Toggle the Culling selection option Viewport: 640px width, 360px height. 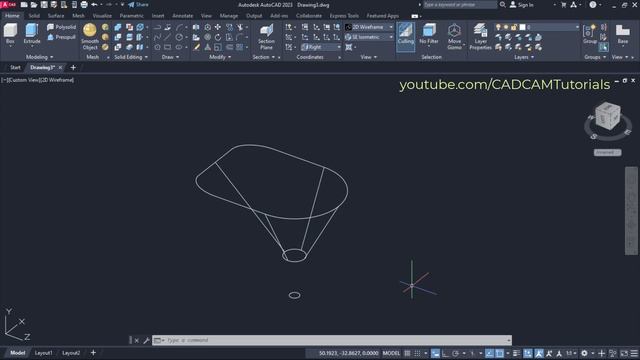tap(406, 36)
